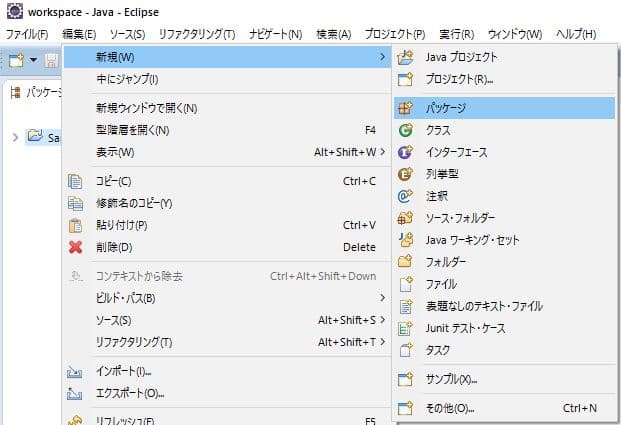Click the purple インターフェース icon
This screenshot has width=621, height=425.
point(405,152)
